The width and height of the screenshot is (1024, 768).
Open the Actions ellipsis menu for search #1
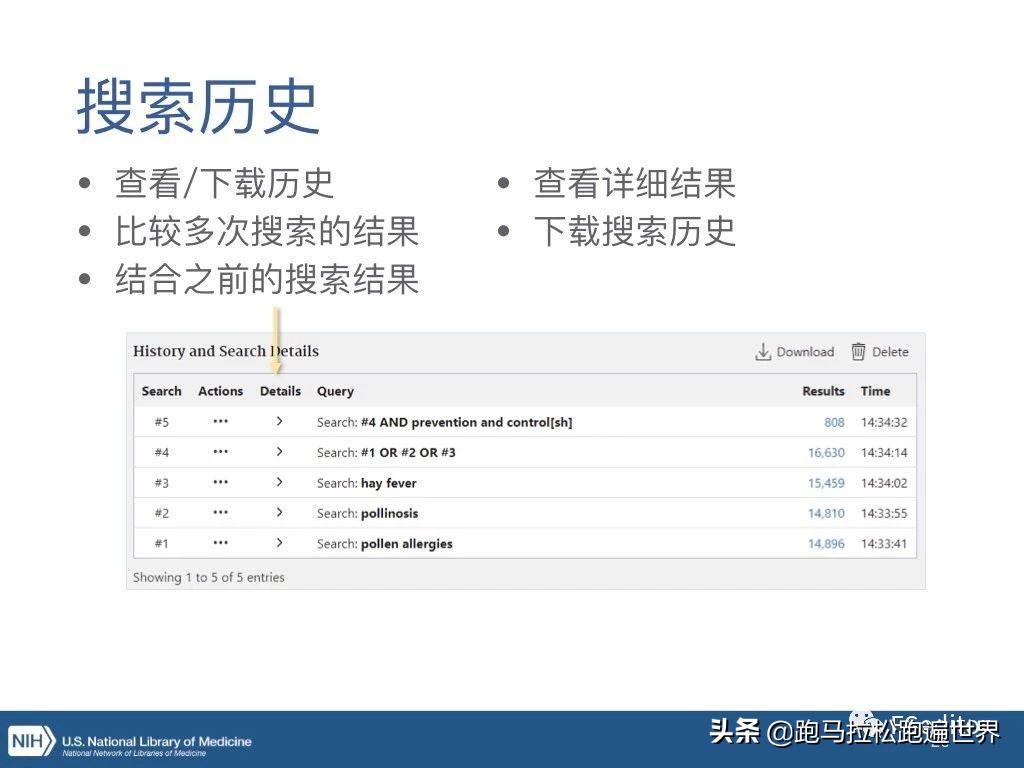coord(220,543)
